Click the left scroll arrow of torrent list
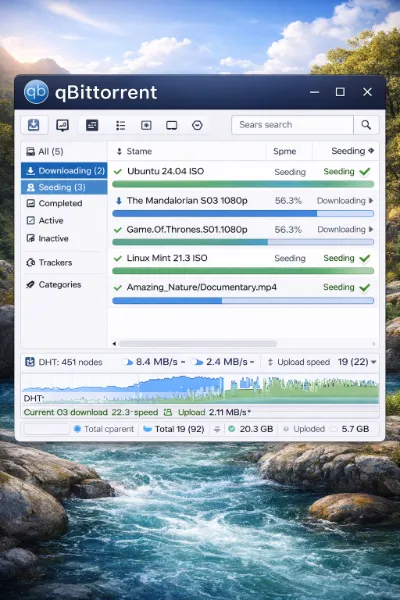 point(114,344)
